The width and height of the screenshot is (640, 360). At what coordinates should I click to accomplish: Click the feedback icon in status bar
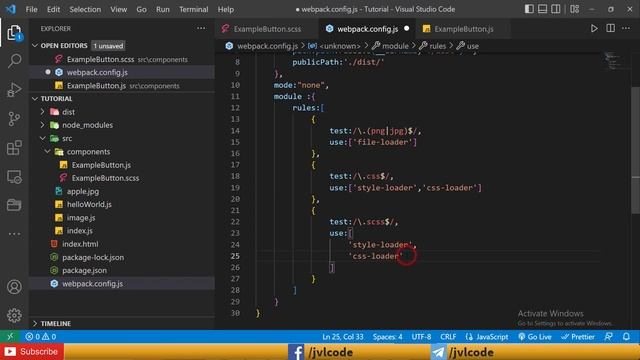pos(608,337)
